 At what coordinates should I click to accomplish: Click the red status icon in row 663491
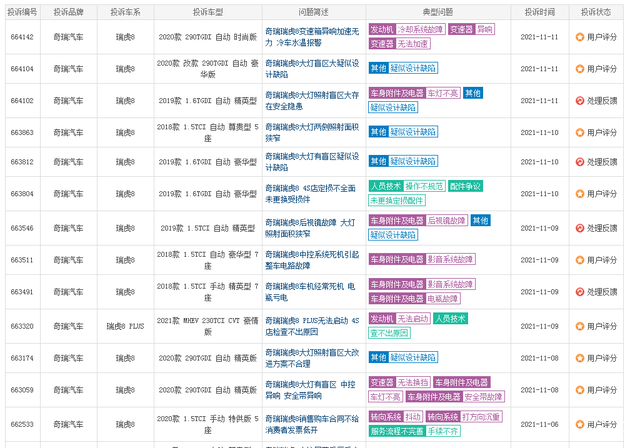[x=580, y=292]
